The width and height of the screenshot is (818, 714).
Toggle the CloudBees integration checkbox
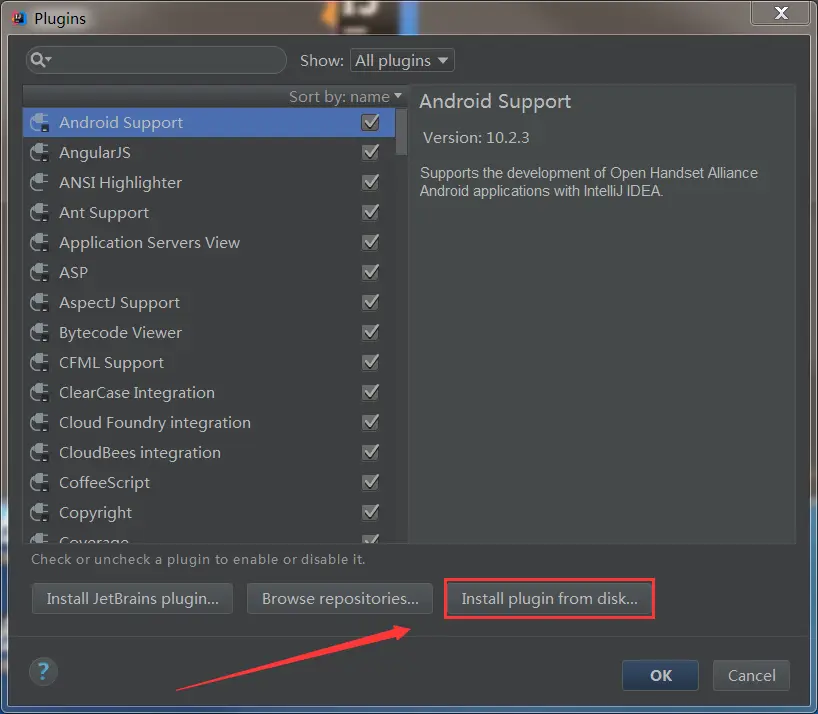[370, 452]
